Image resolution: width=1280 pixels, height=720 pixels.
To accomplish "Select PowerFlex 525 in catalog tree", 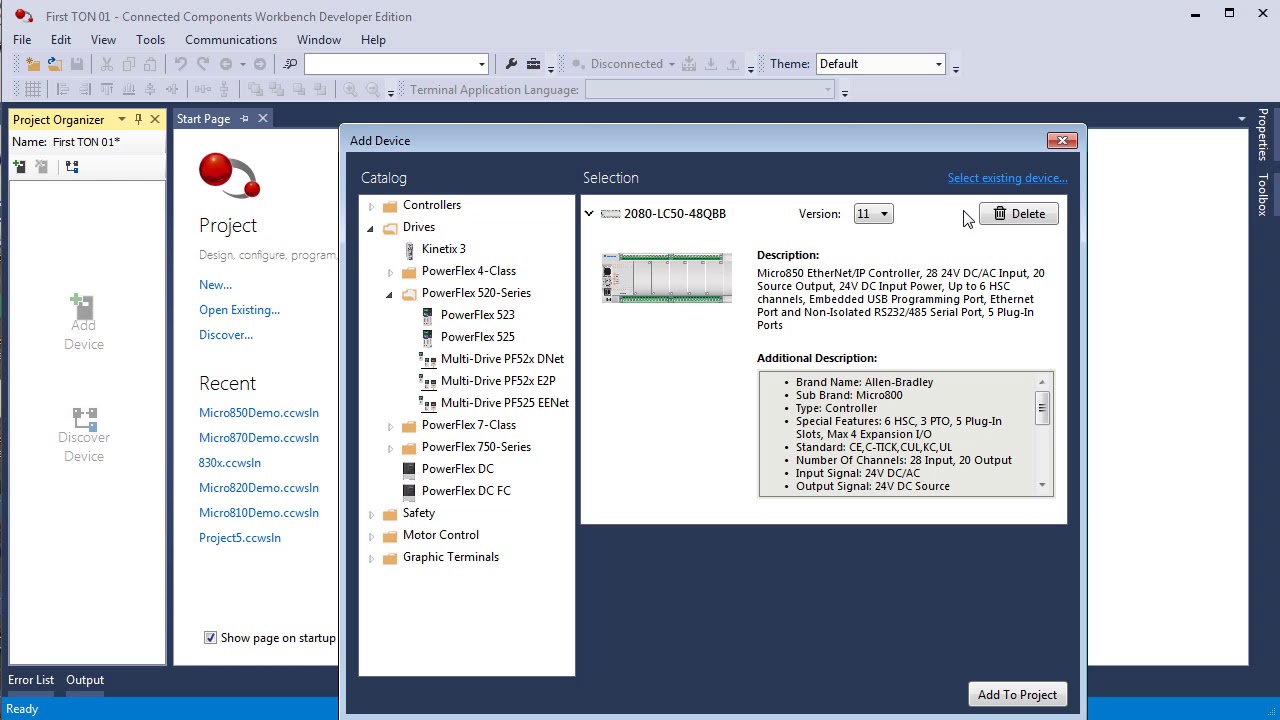I will point(477,337).
